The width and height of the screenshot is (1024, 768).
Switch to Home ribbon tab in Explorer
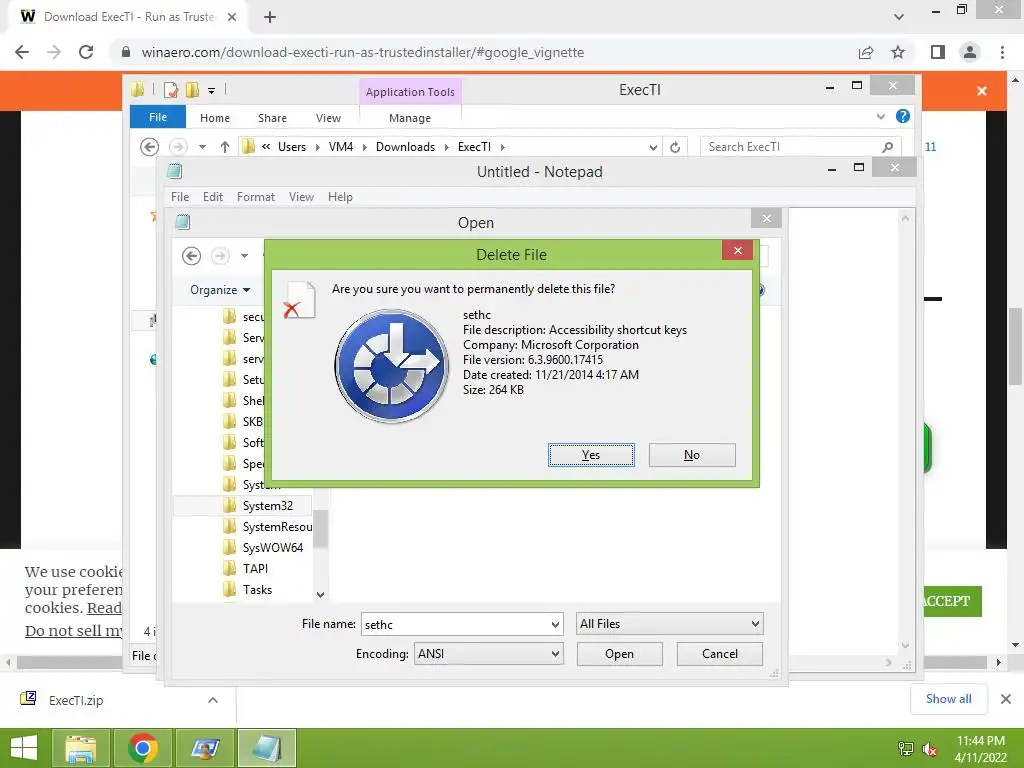(x=215, y=118)
